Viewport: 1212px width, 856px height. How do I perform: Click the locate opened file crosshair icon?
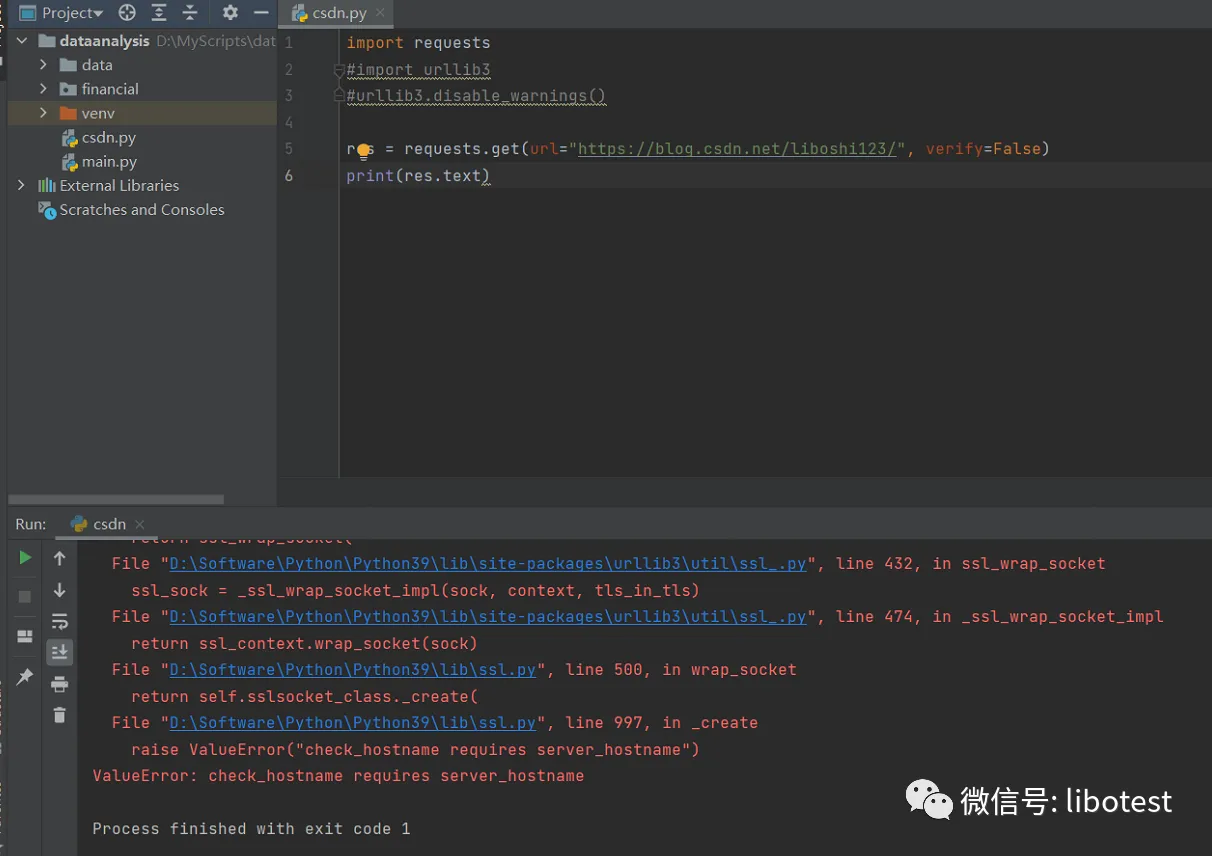[x=127, y=13]
